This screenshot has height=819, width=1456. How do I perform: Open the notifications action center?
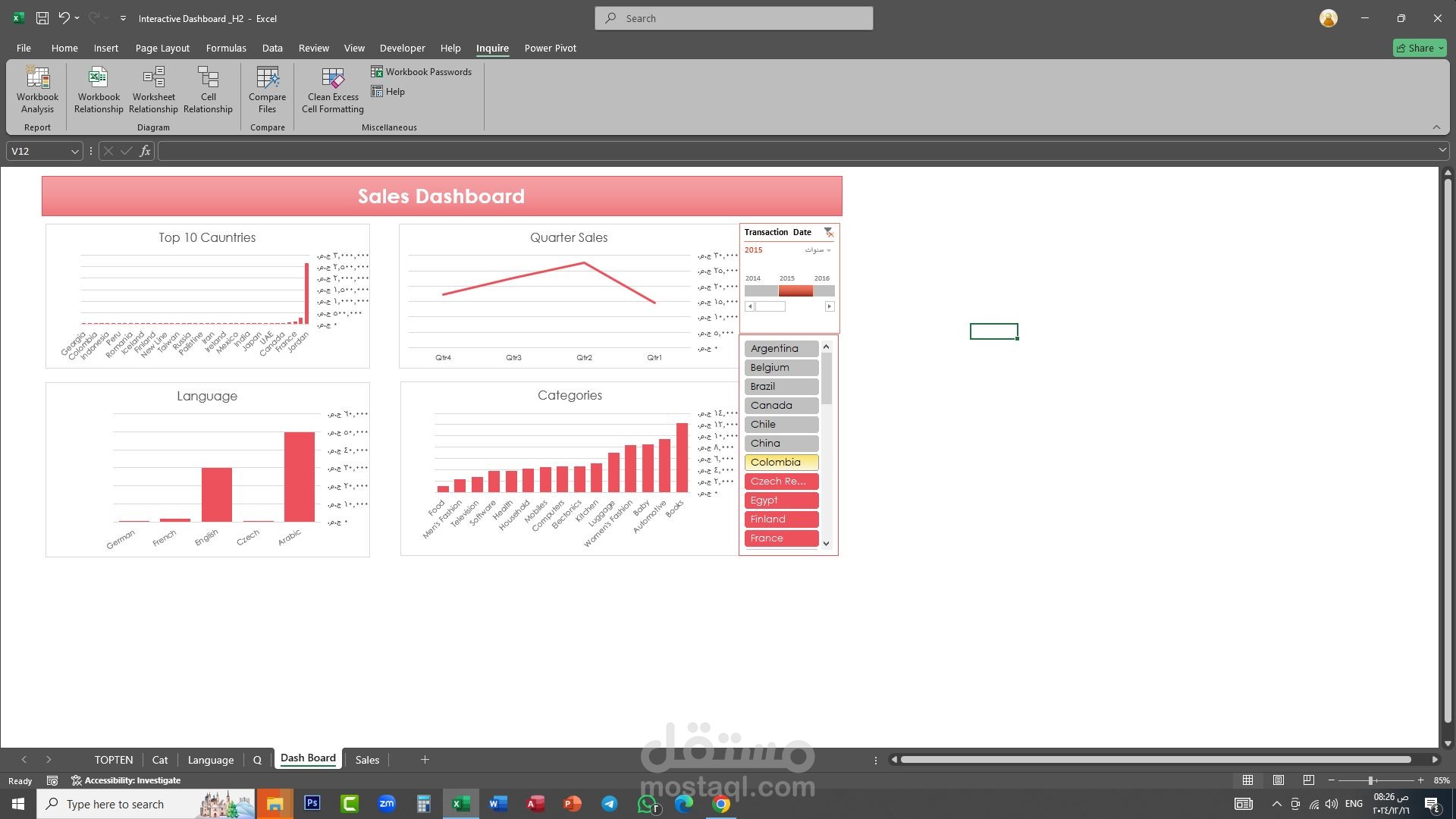click(1432, 804)
